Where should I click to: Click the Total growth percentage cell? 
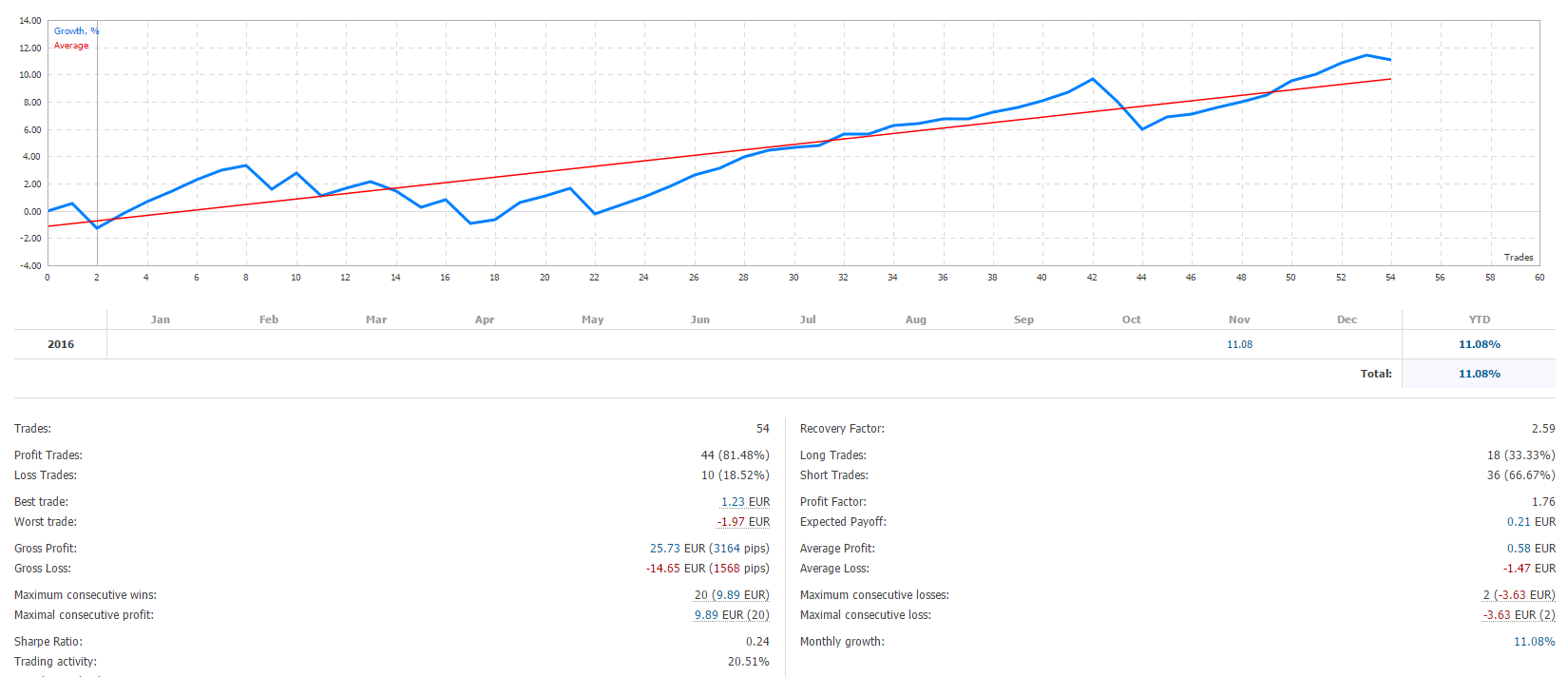(x=1479, y=374)
